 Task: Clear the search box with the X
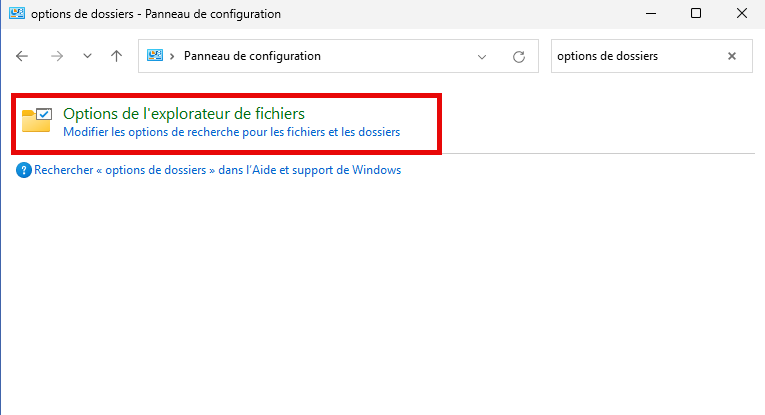732,56
